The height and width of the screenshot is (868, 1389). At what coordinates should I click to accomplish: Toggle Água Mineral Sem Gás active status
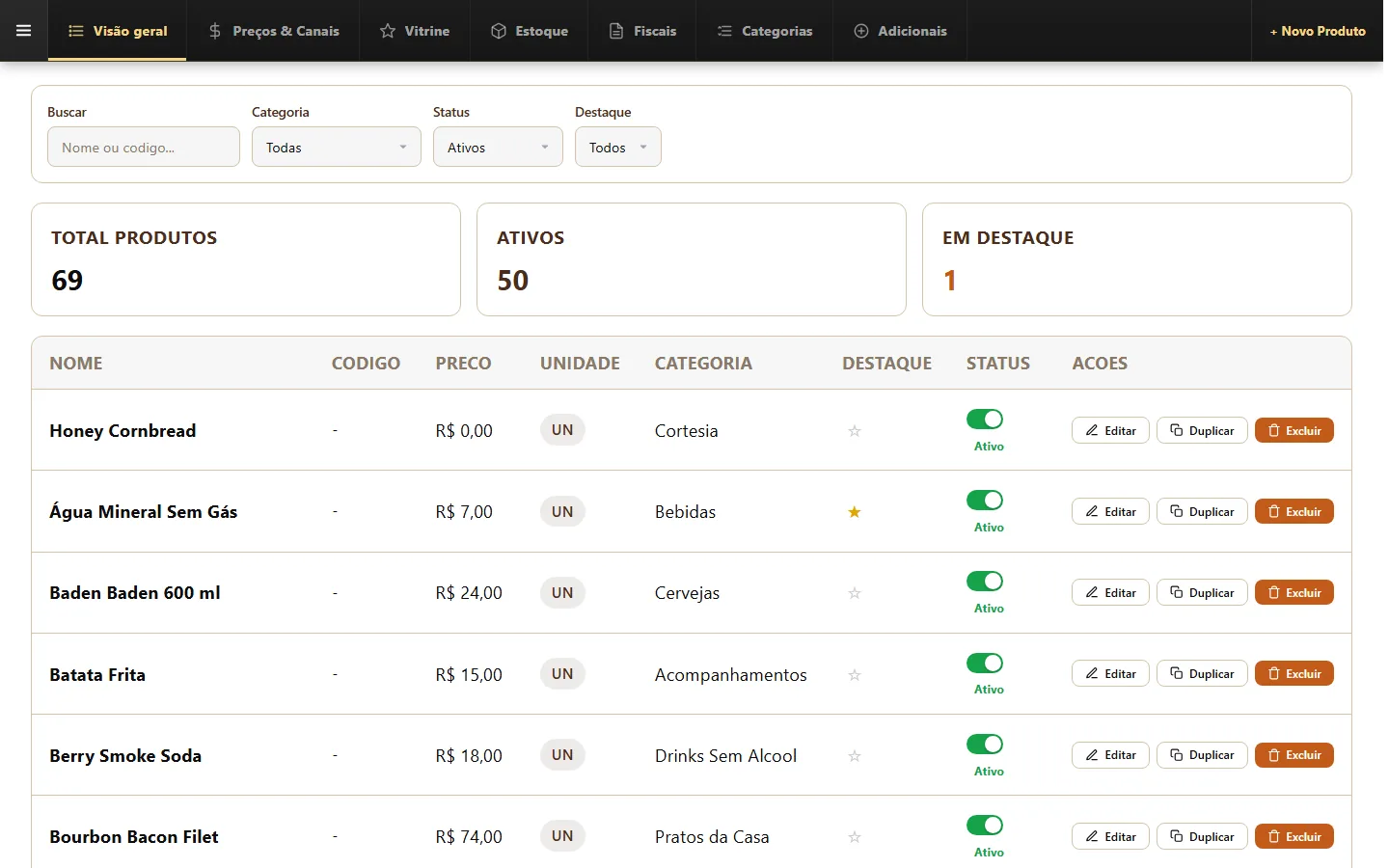[x=985, y=500]
